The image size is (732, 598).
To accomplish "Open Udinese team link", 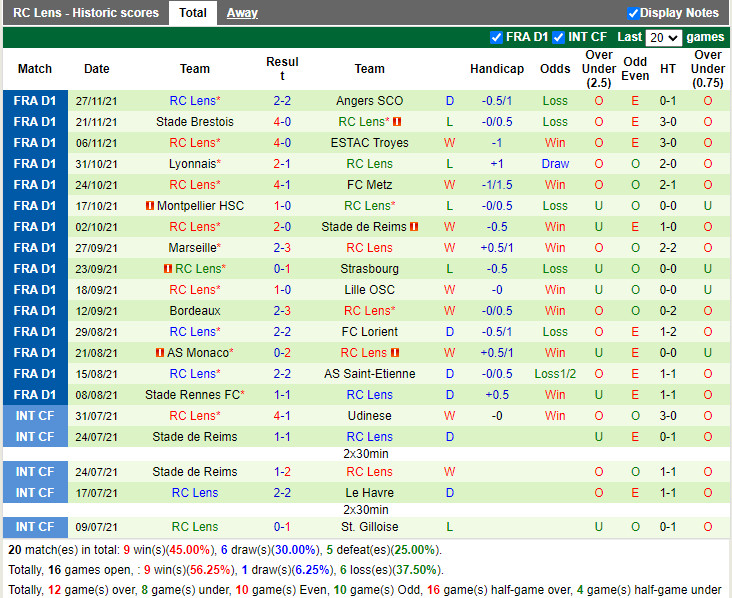I will [369, 416].
